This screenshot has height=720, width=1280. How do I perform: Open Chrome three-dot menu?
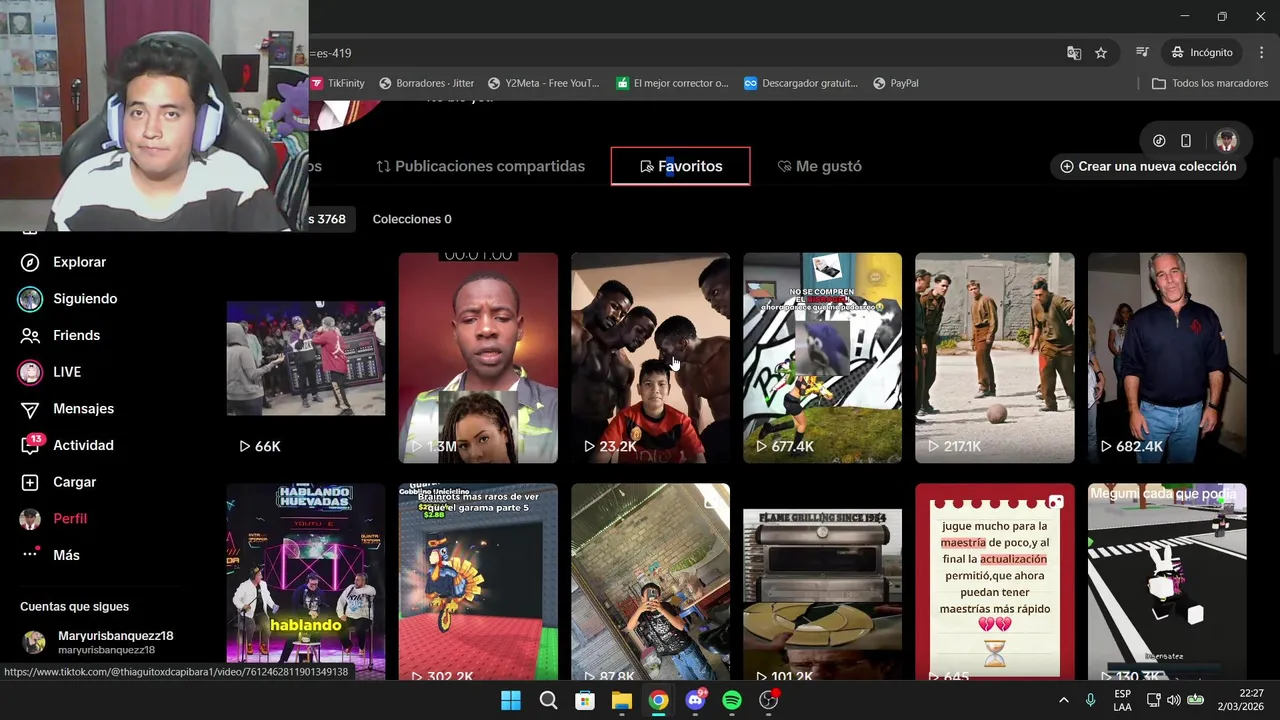tap(1260, 52)
